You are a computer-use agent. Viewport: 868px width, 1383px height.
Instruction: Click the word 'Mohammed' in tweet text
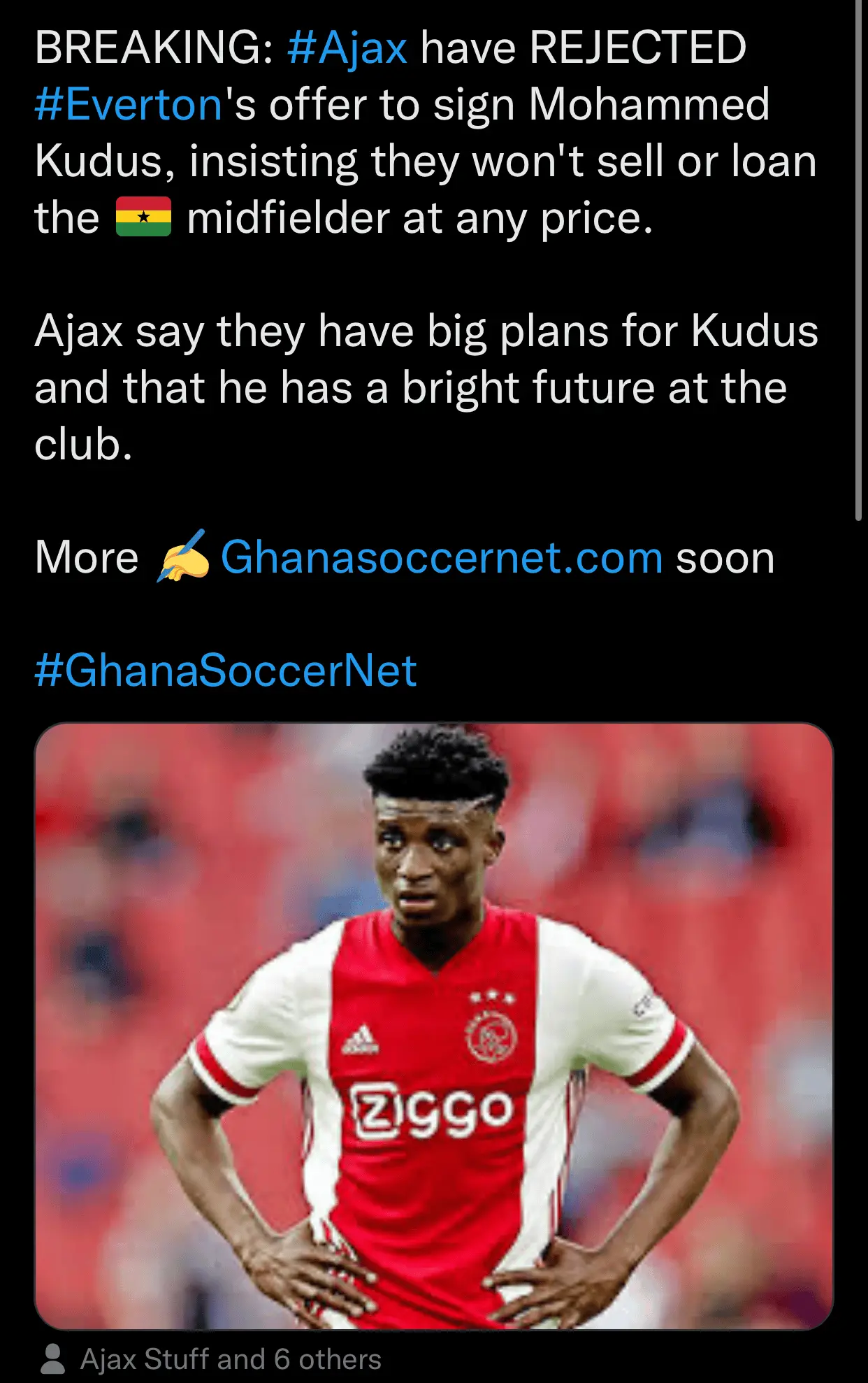pyautogui.click(x=649, y=105)
